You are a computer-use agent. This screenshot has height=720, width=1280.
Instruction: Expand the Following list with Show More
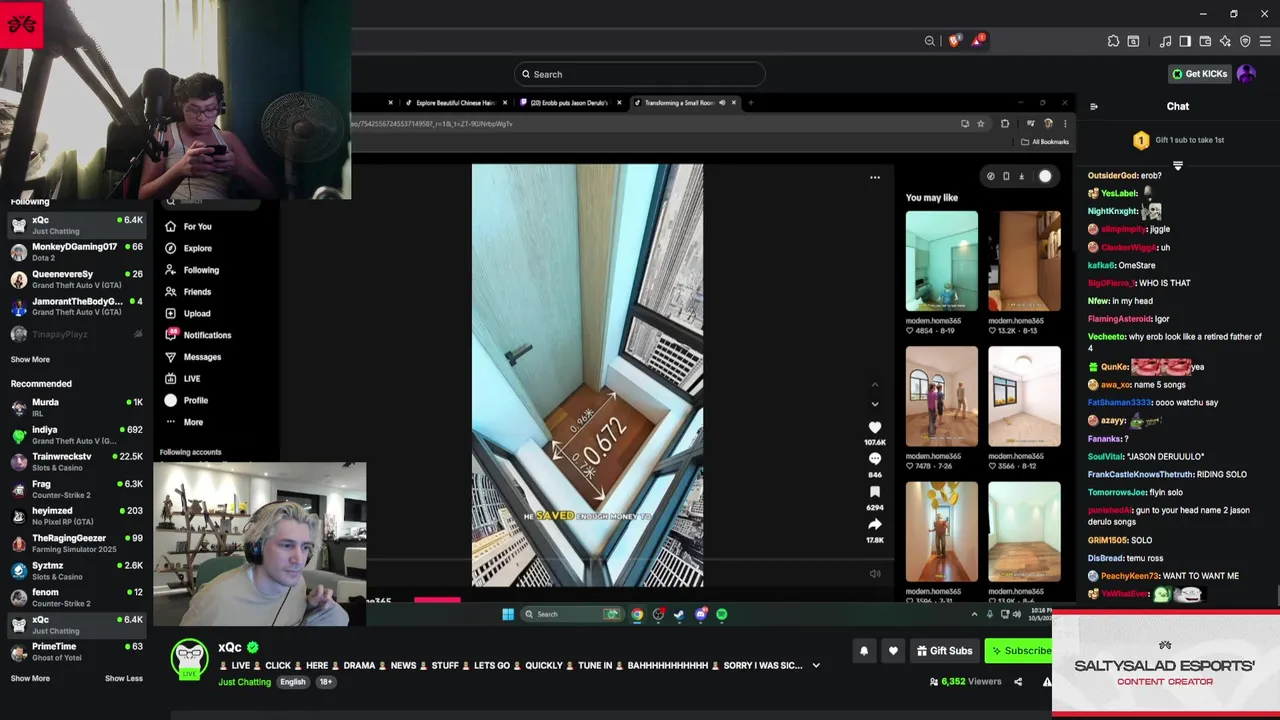click(x=30, y=359)
